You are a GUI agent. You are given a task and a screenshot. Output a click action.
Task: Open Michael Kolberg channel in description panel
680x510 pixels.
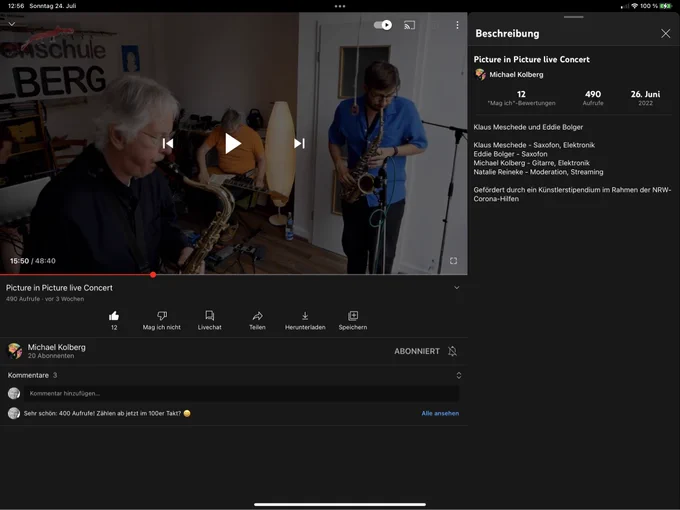tap(509, 75)
